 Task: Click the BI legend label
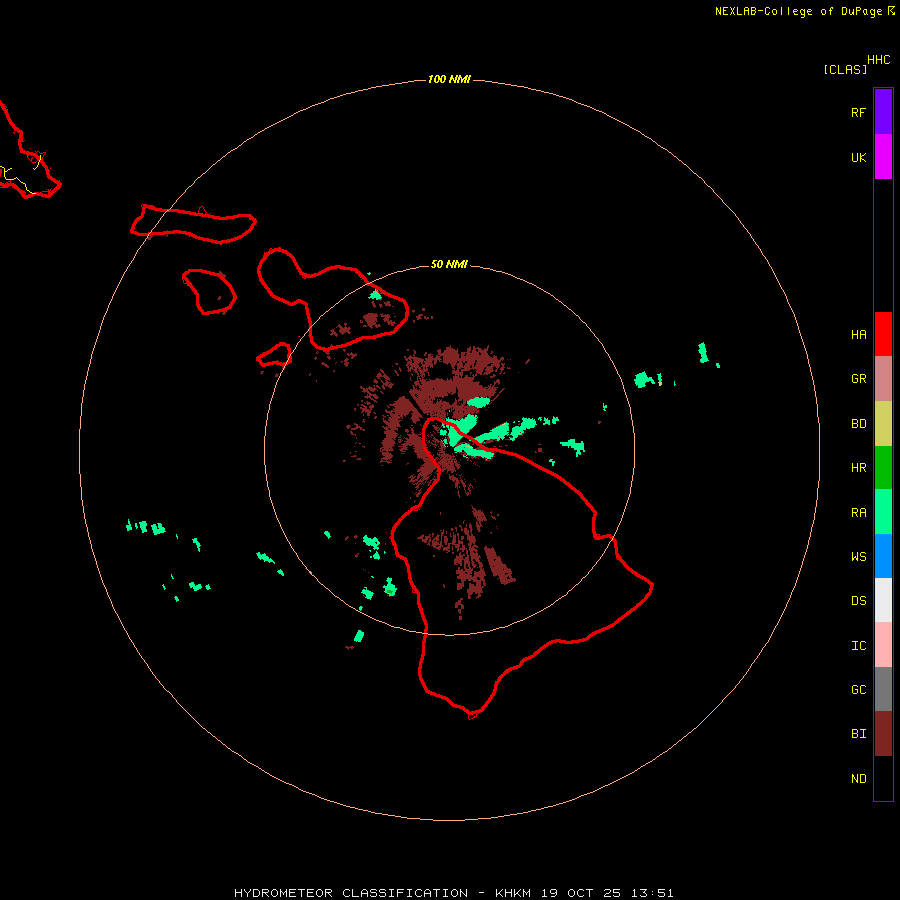click(x=858, y=734)
